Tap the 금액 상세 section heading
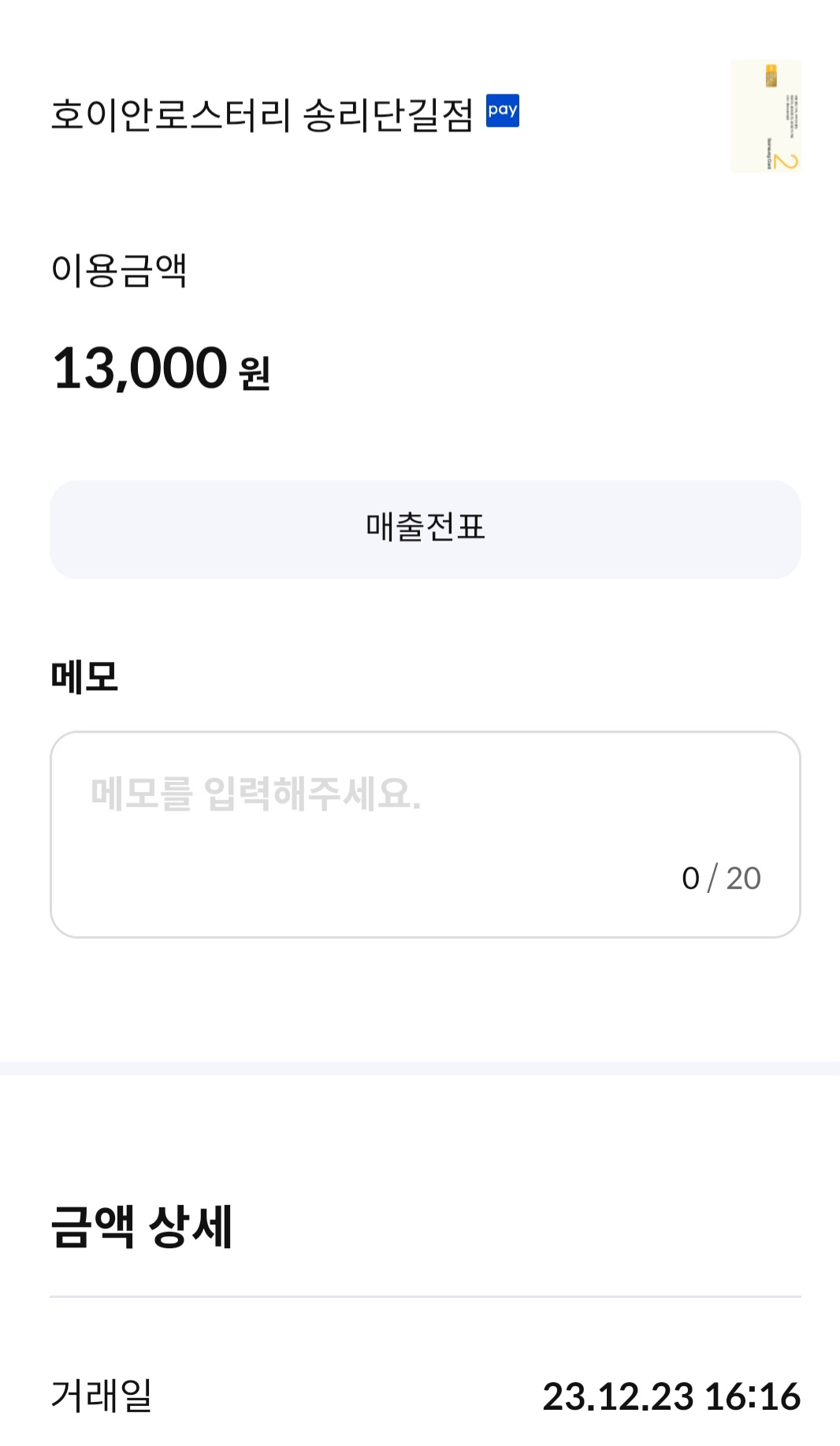The width and height of the screenshot is (840, 1446). tap(141, 1227)
